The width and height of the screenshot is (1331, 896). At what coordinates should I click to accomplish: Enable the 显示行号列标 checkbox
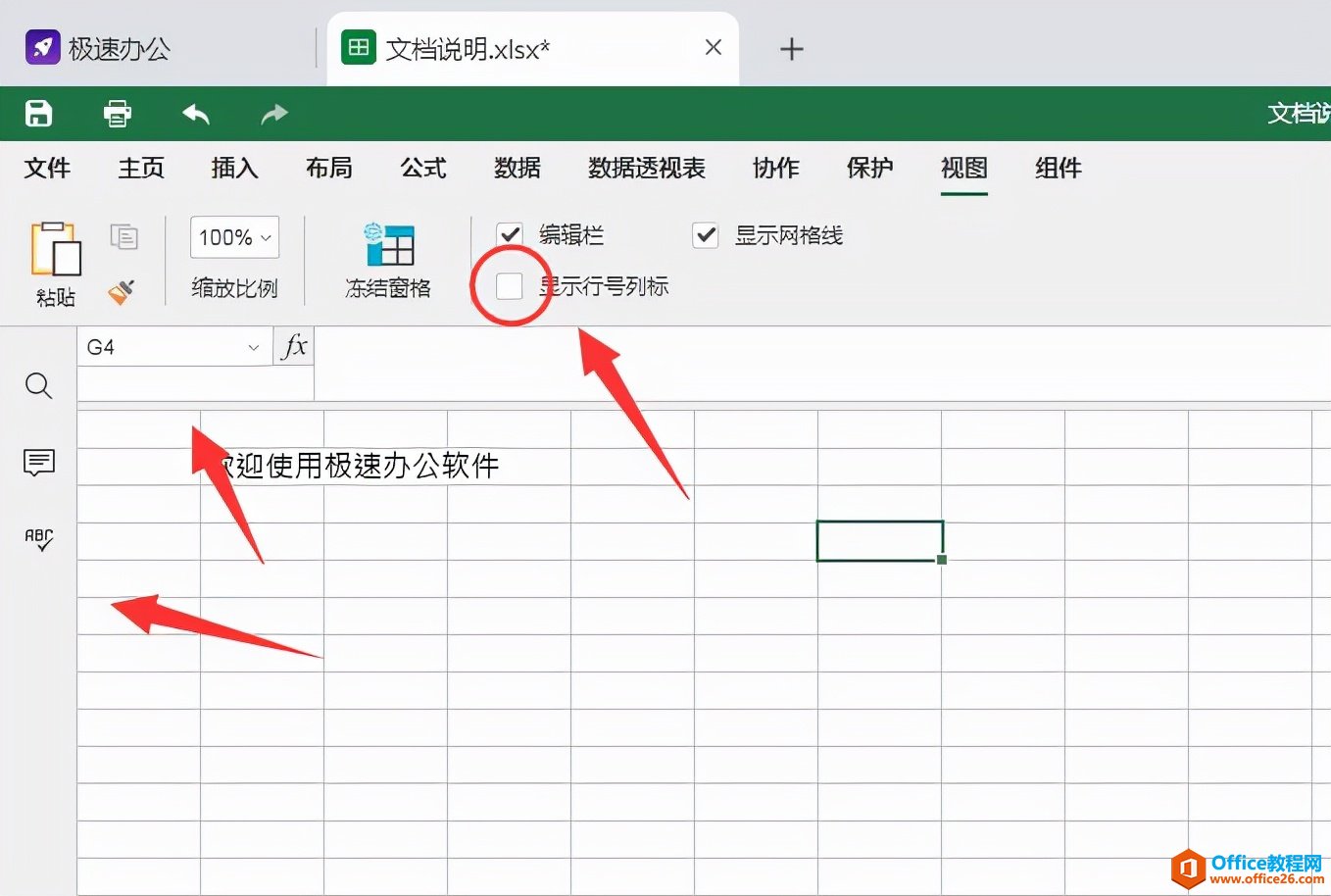[510, 285]
